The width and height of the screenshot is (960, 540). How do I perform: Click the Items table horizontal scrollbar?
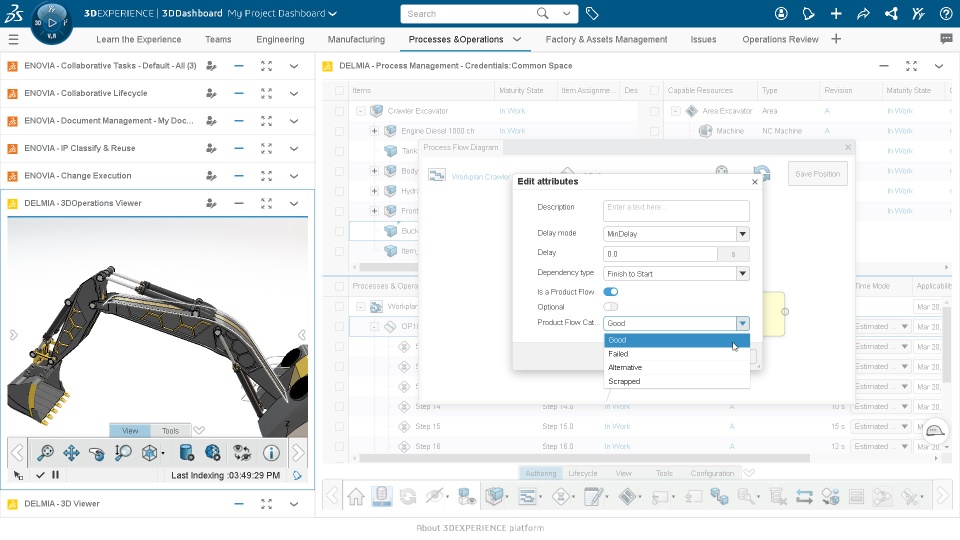click(x=389, y=267)
